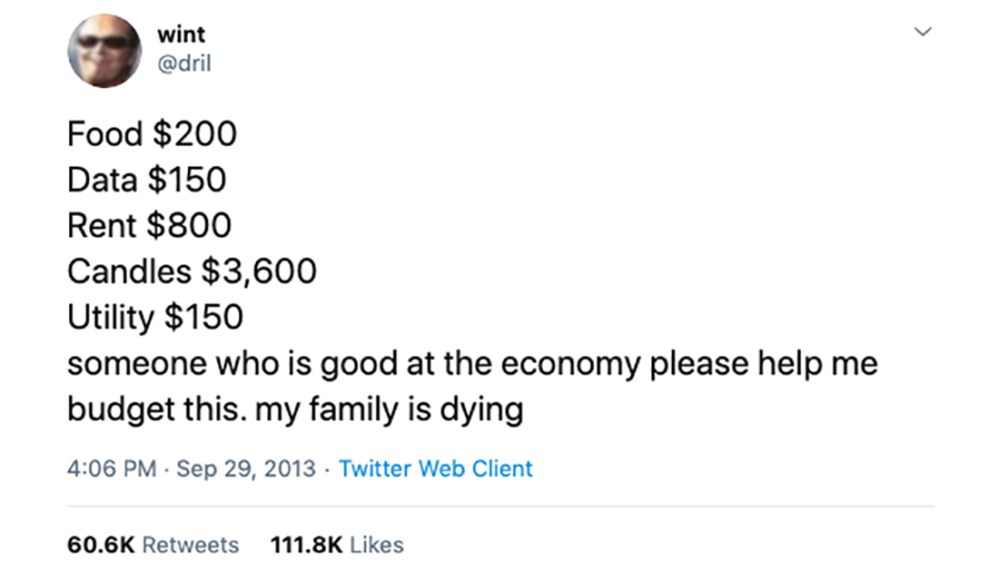999x580 pixels.
Task: Open wint's profile picture avatar
Action: (104, 50)
